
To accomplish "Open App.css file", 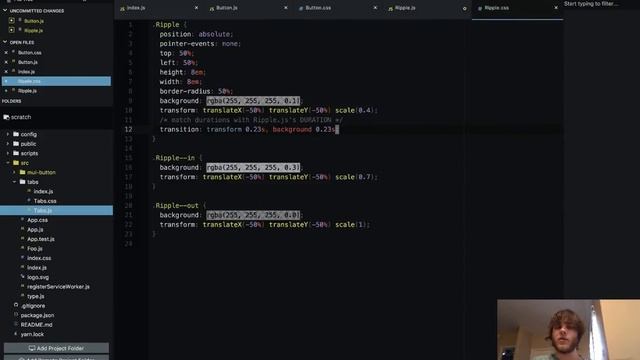I will click(37, 220).
